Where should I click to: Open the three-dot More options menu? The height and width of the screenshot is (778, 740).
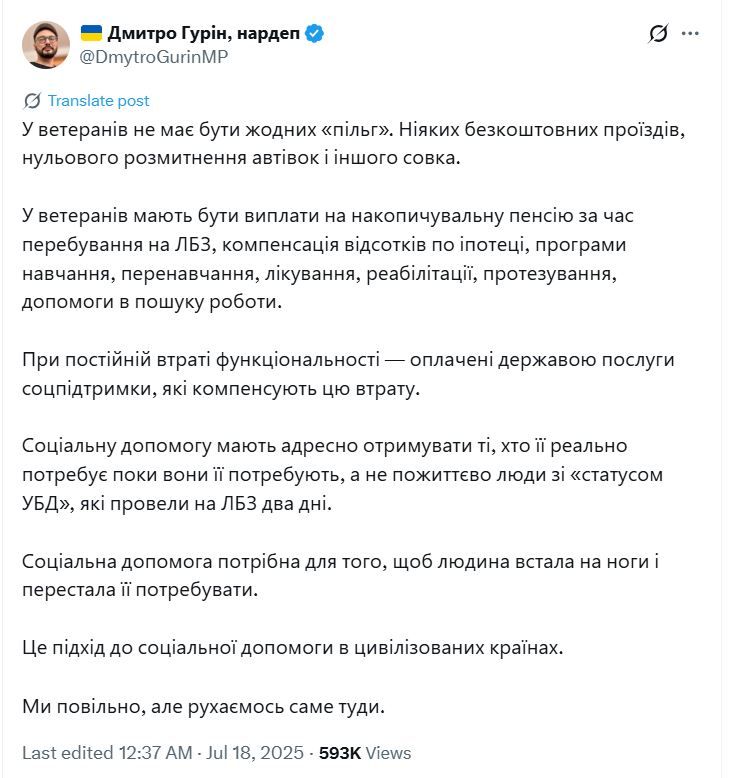690,33
